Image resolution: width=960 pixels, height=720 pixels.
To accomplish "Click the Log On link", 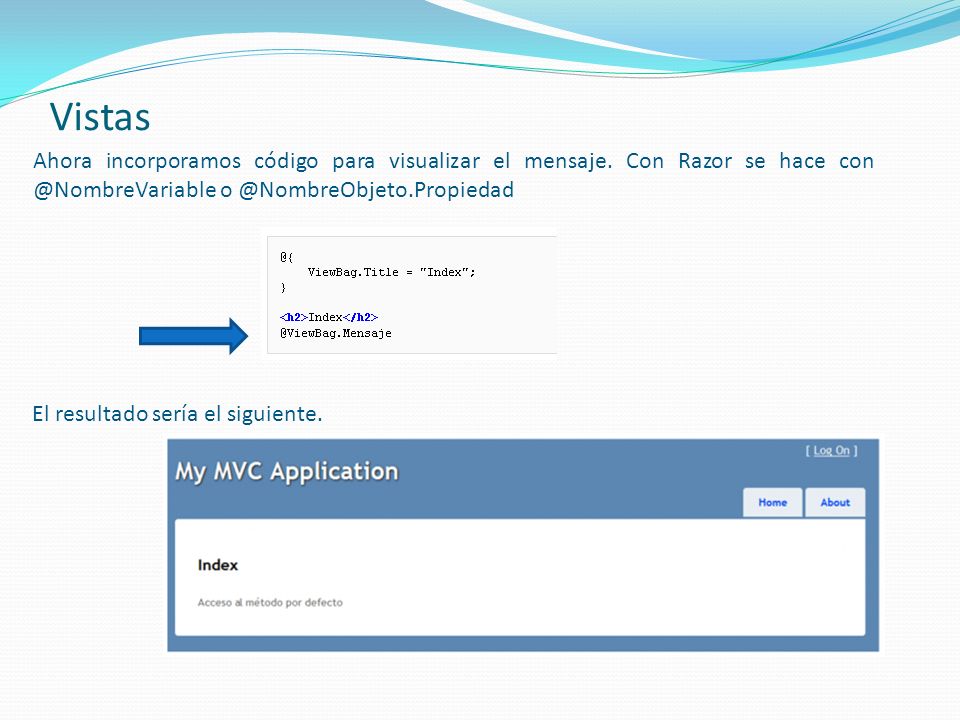I will coord(831,451).
